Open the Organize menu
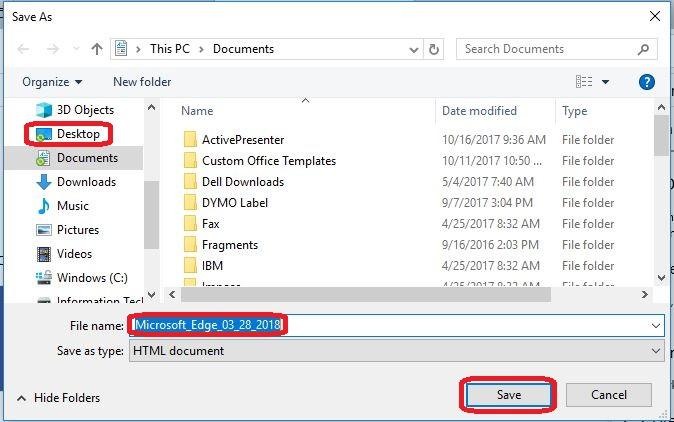This screenshot has width=674, height=422. (52, 82)
